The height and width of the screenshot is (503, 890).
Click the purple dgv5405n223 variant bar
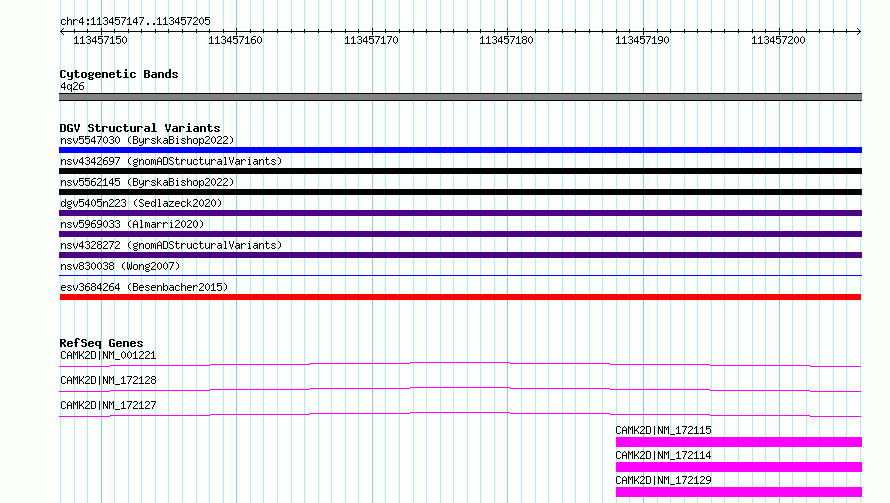[x=460, y=213]
